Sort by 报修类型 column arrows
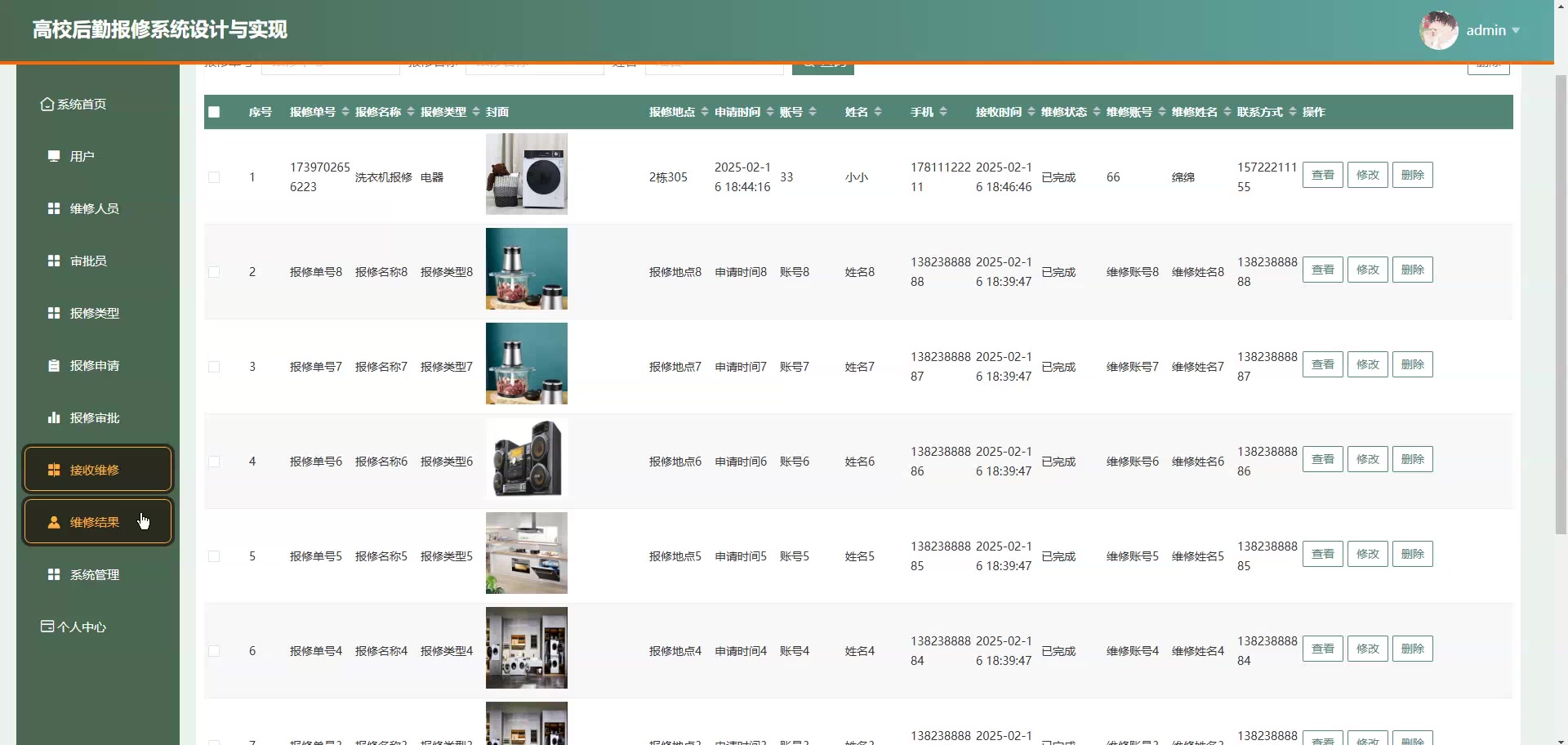This screenshot has height=745, width=1568. (476, 112)
